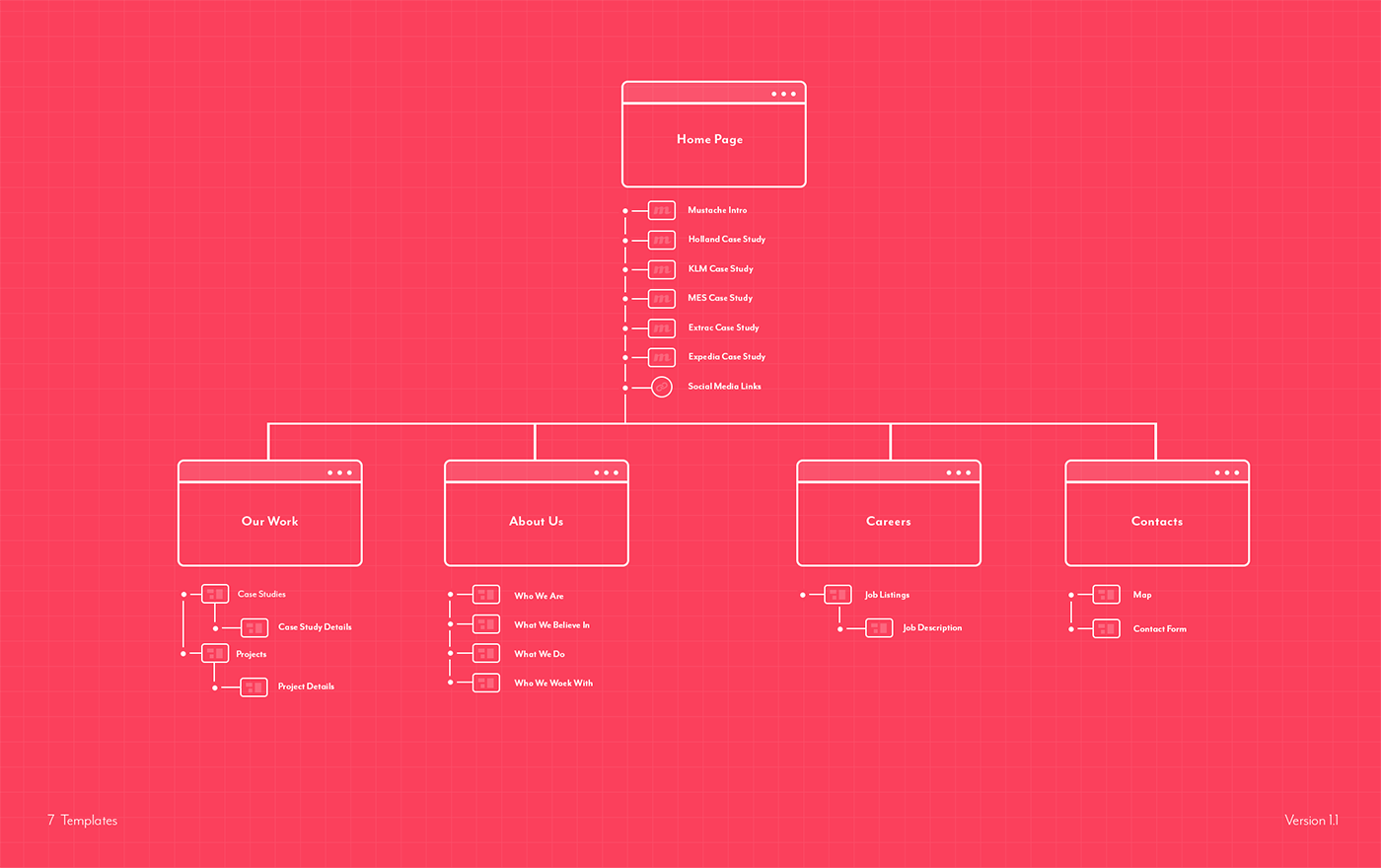Click the Case Study Details template icon

254,627
